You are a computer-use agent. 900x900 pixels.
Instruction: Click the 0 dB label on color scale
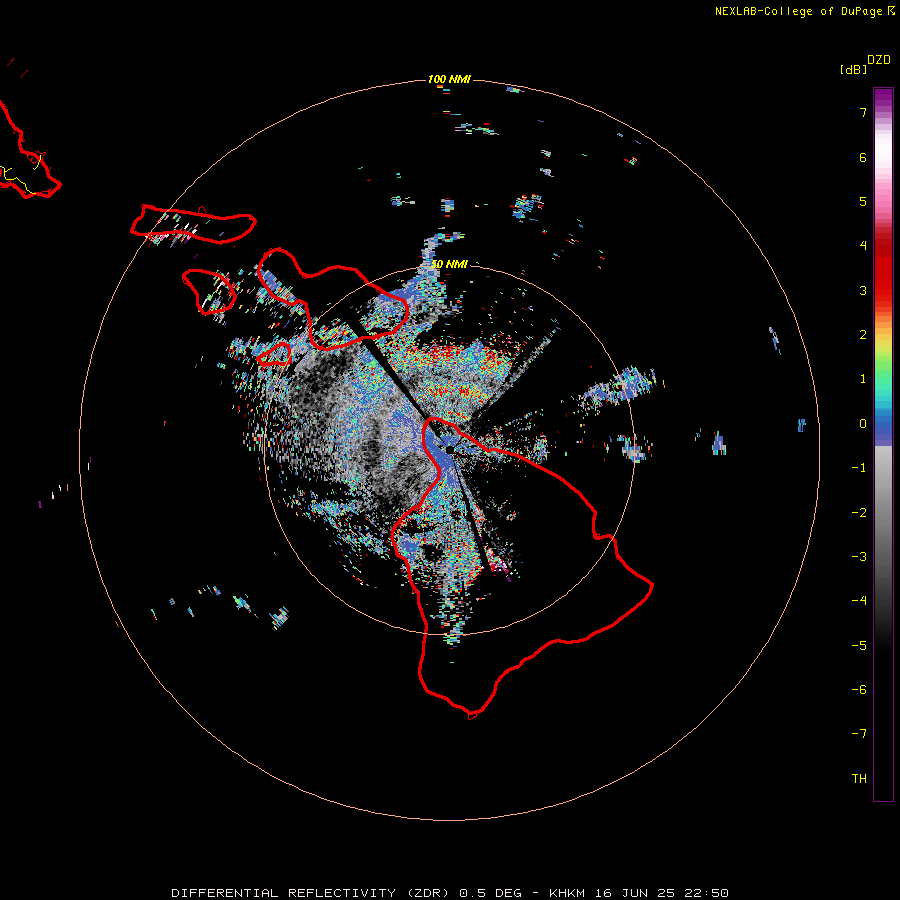point(863,424)
